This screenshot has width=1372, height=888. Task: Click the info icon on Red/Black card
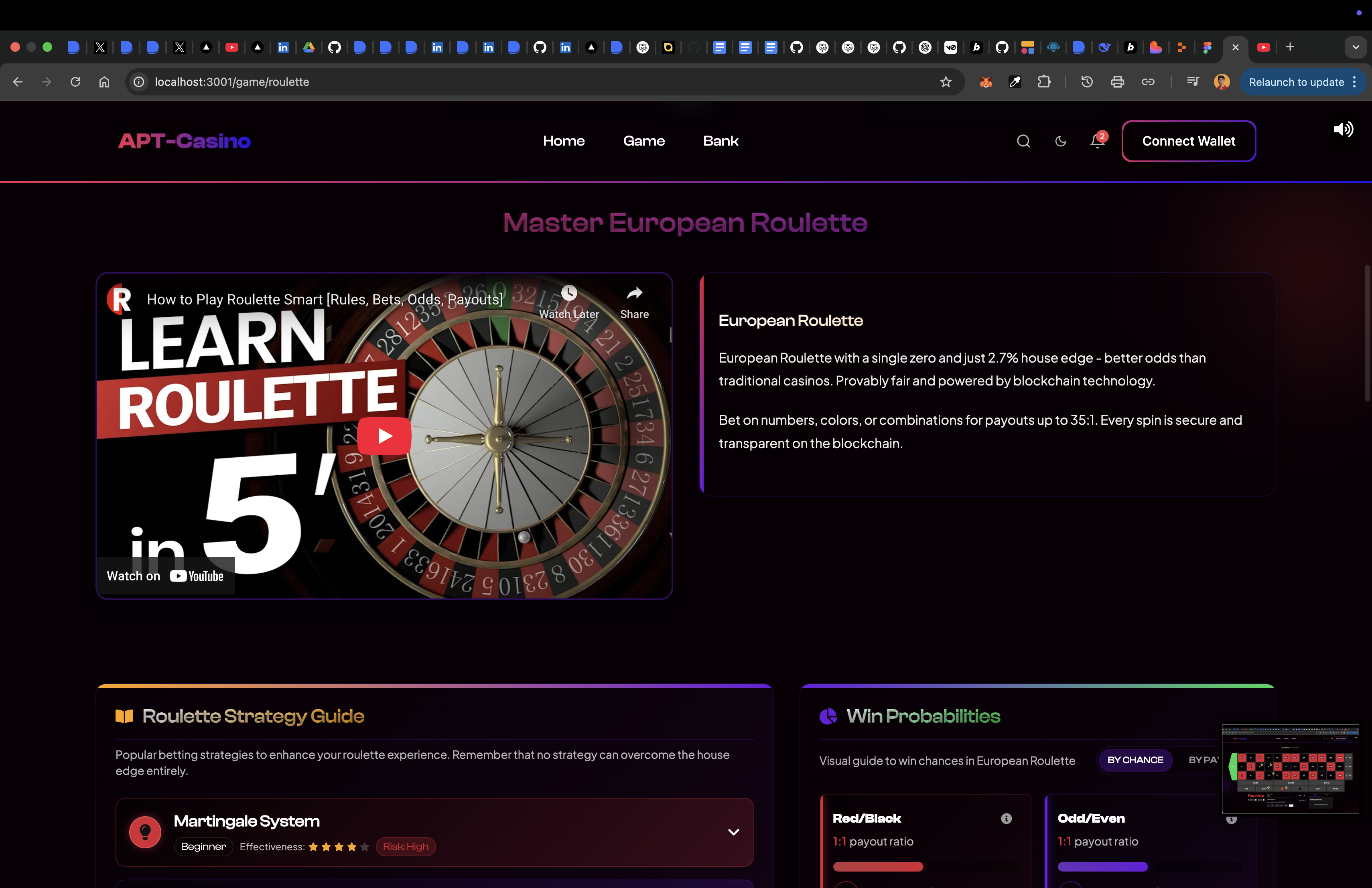point(1006,818)
